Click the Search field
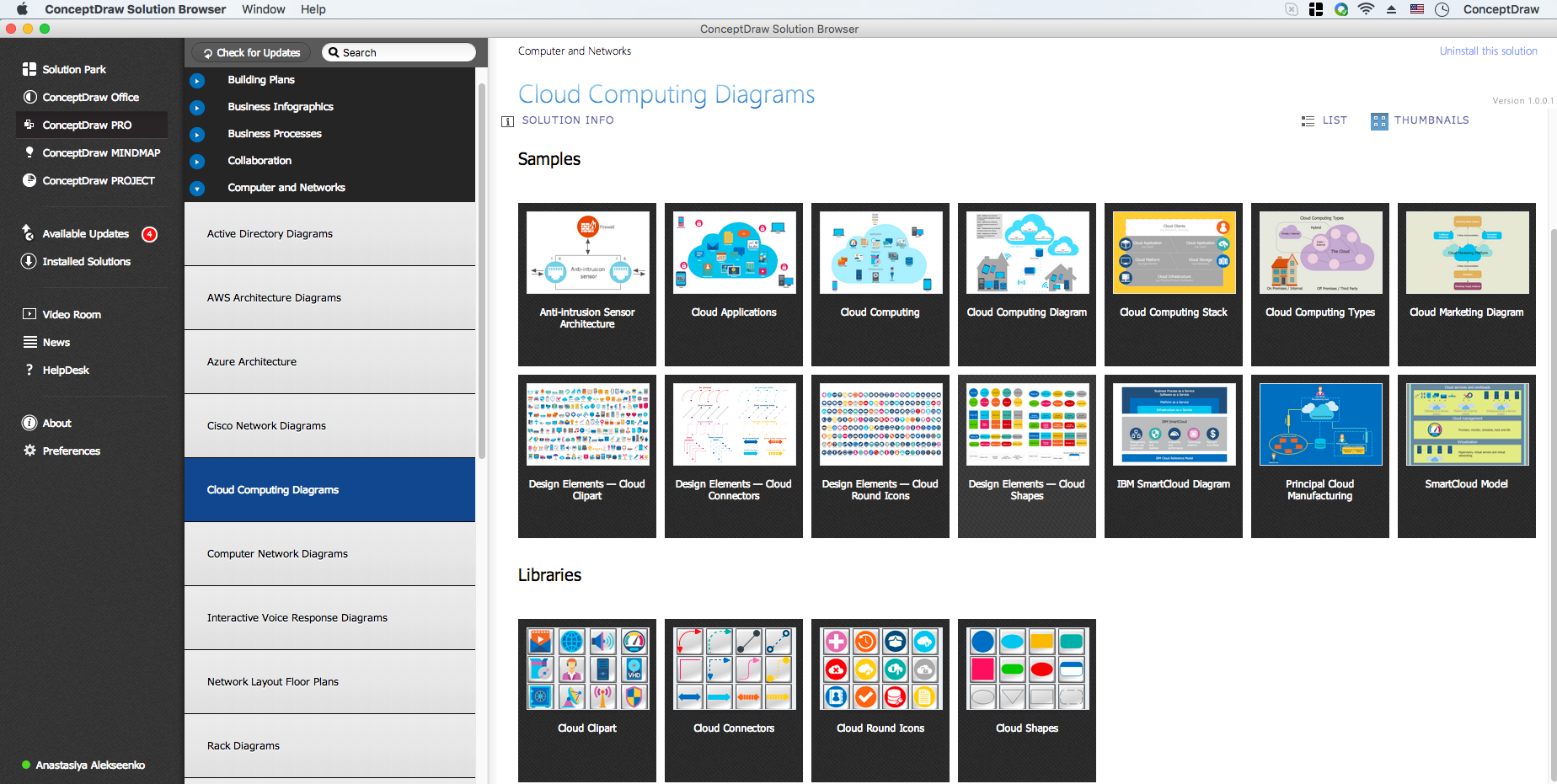The width and height of the screenshot is (1557, 784). pos(399,52)
